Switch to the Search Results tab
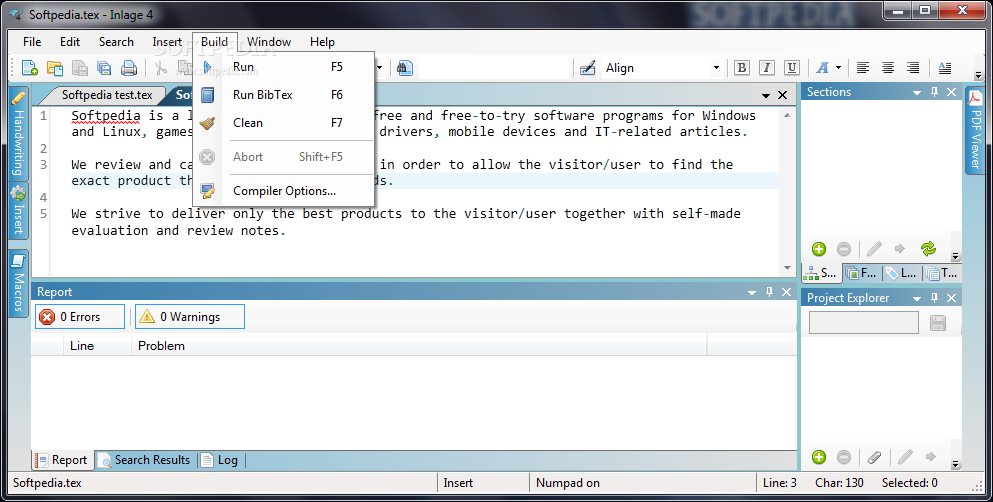 145,460
